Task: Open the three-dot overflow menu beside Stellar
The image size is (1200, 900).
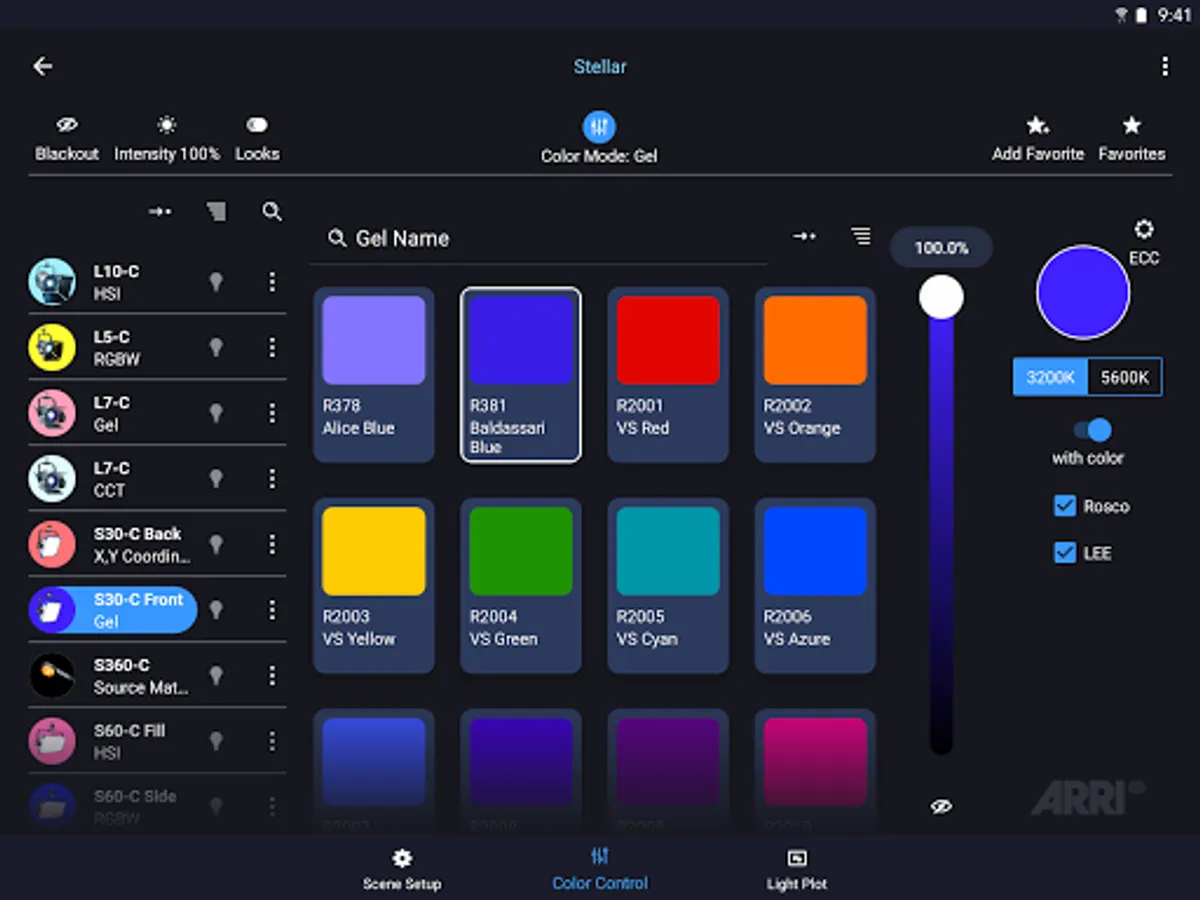Action: click(x=1164, y=66)
